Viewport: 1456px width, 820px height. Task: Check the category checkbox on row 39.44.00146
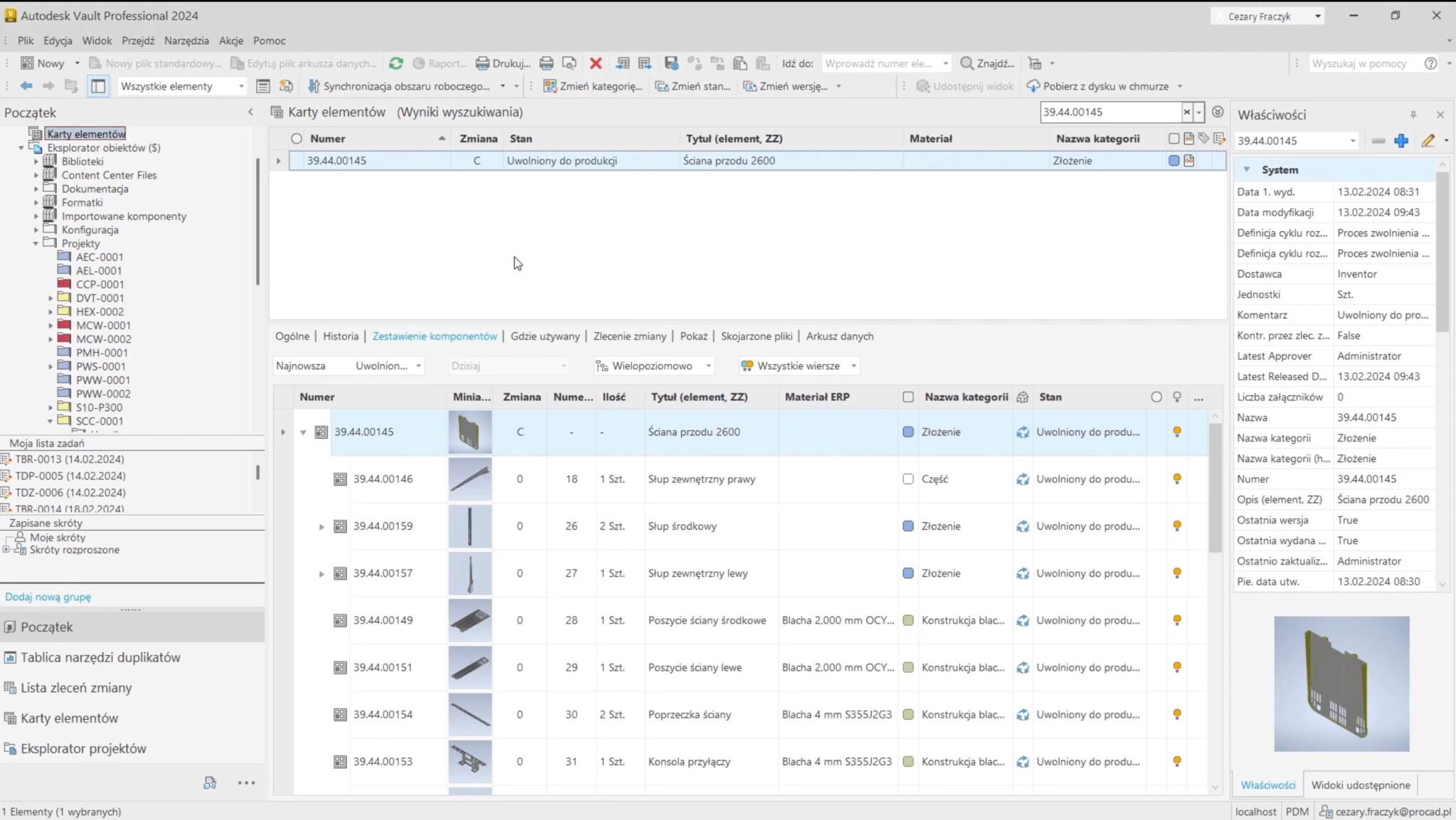pos(909,479)
